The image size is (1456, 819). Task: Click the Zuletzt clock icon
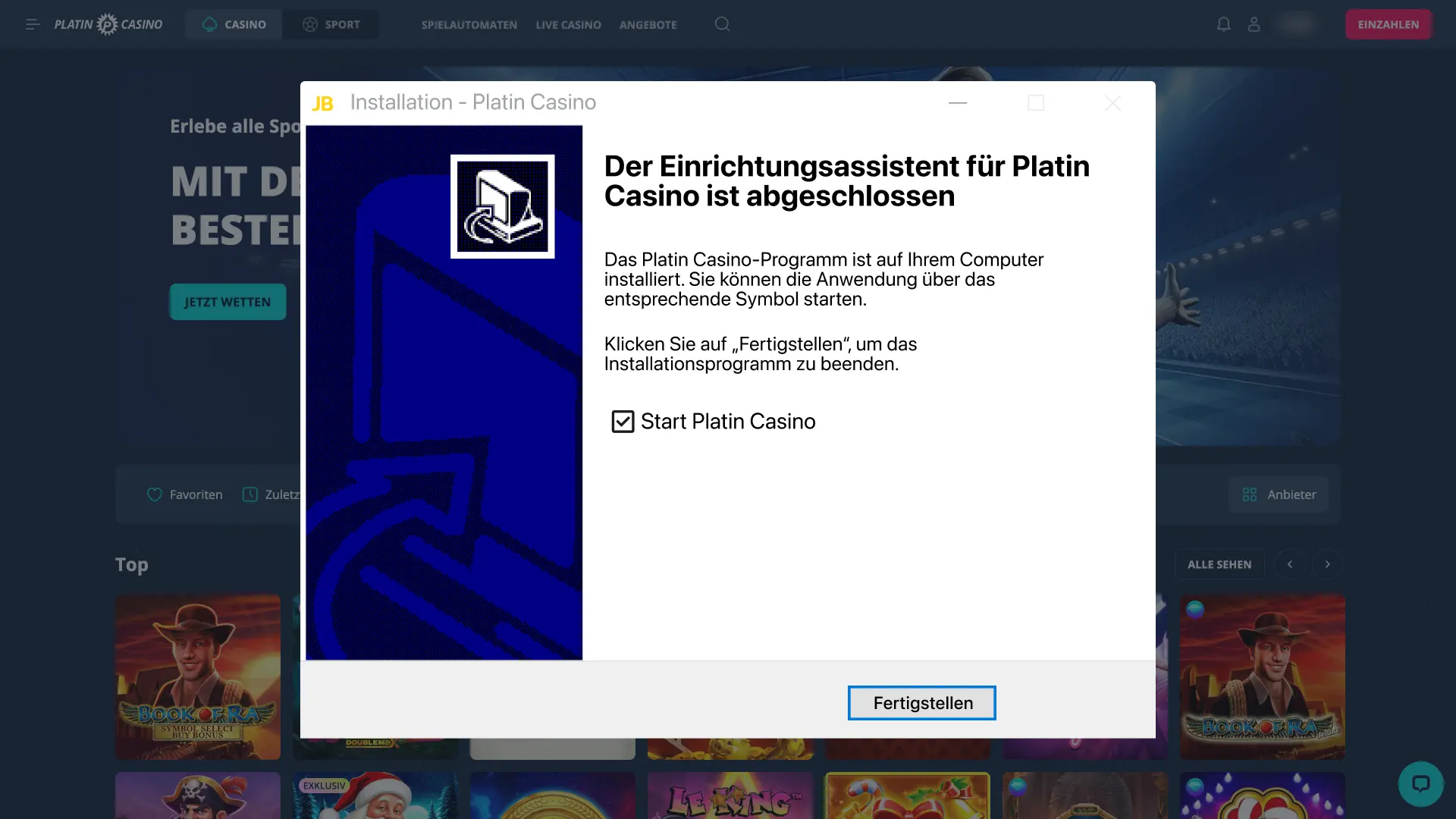[249, 494]
